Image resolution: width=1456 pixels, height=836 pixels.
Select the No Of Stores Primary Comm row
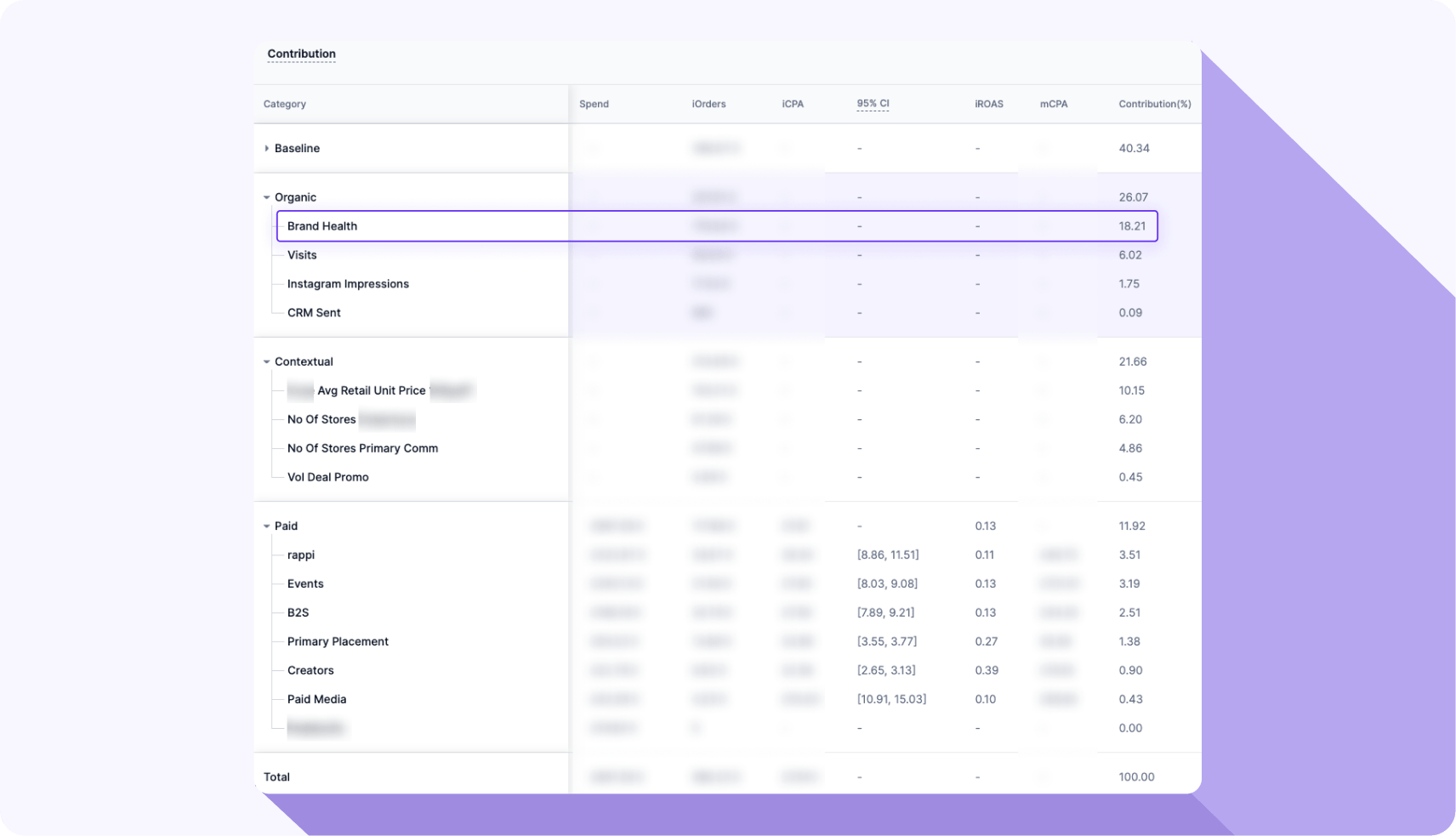(x=727, y=448)
